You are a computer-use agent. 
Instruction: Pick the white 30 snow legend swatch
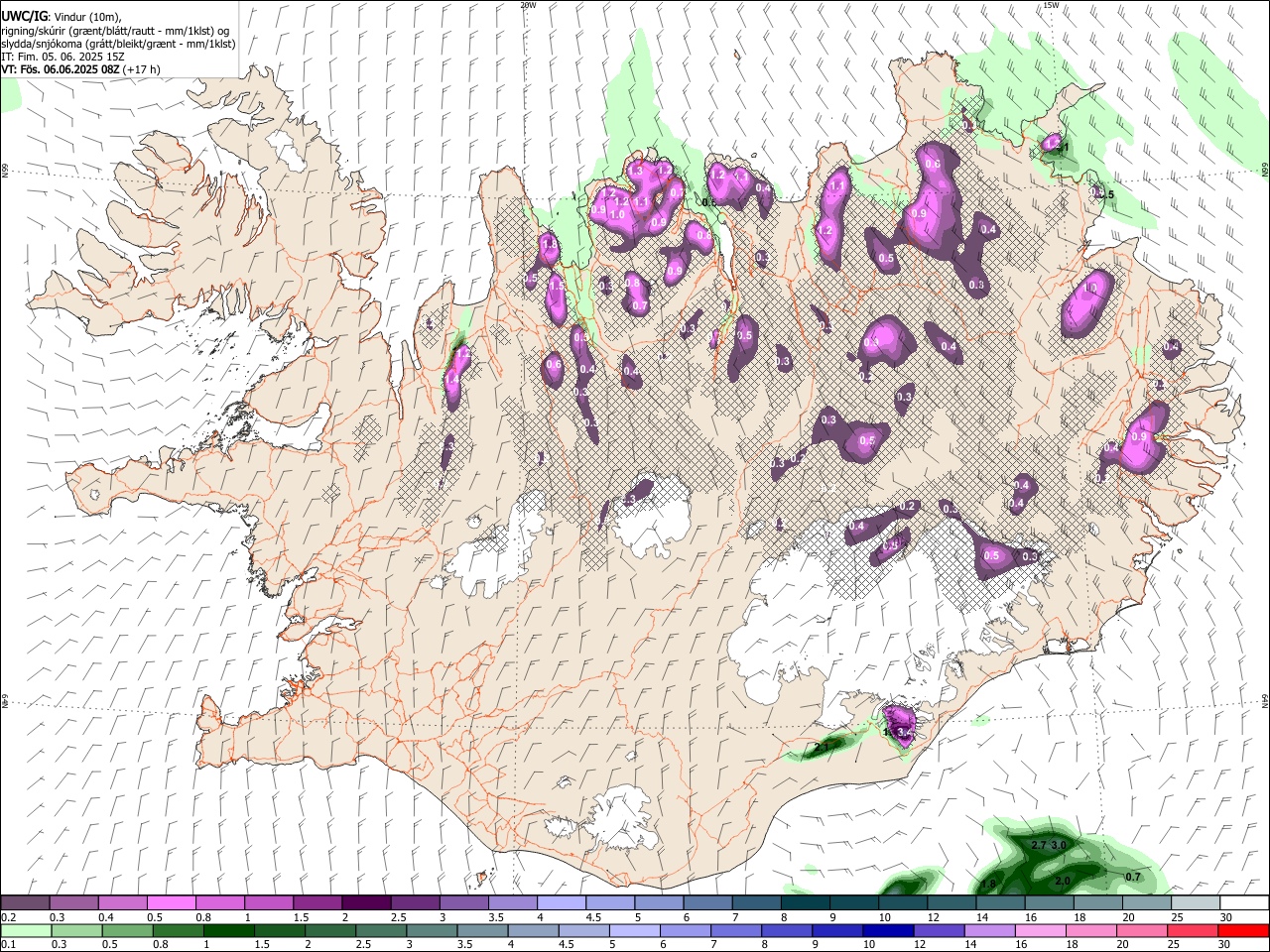(1244, 902)
